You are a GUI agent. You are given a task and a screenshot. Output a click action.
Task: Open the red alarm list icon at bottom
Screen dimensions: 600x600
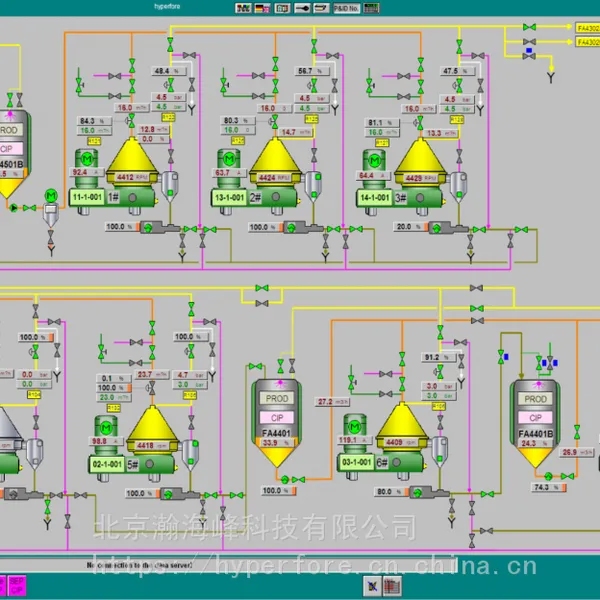click(x=393, y=586)
